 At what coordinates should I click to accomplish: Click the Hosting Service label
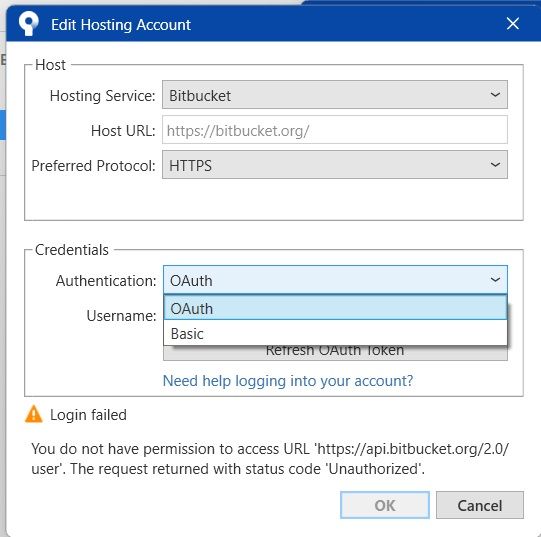point(102,96)
